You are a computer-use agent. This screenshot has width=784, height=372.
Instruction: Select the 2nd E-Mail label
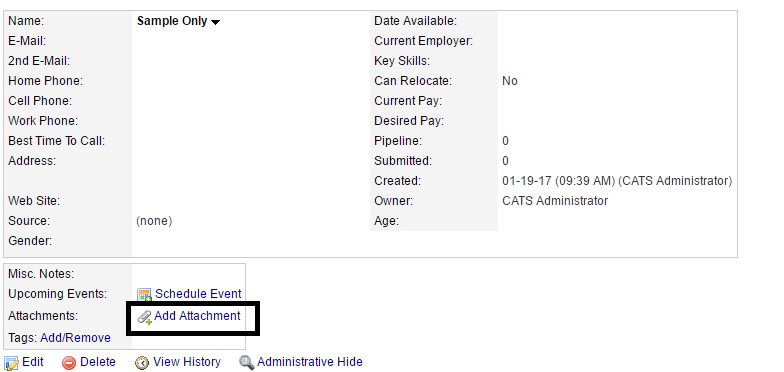(39, 61)
